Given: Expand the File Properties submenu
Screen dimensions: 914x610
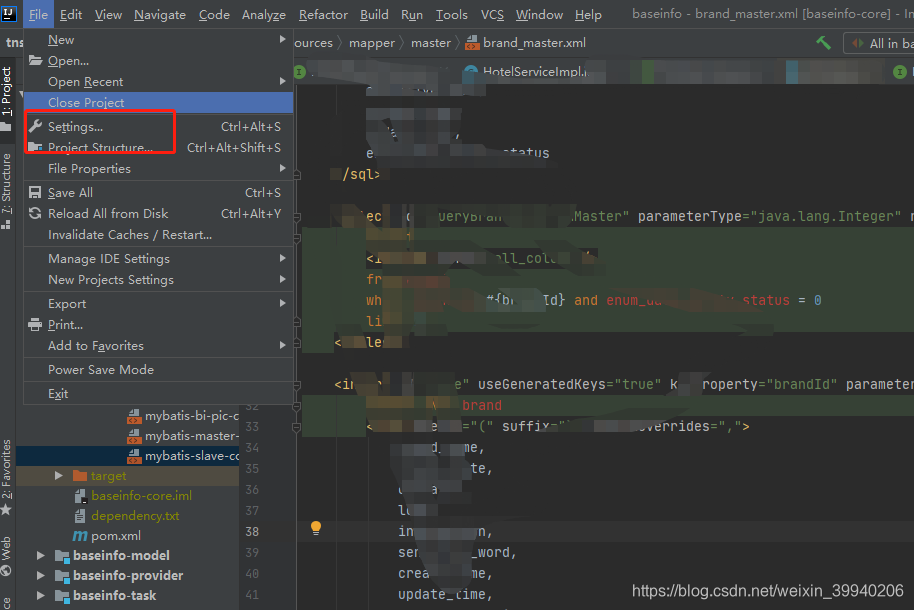Looking at the screenshot, I should coord(158,169).
